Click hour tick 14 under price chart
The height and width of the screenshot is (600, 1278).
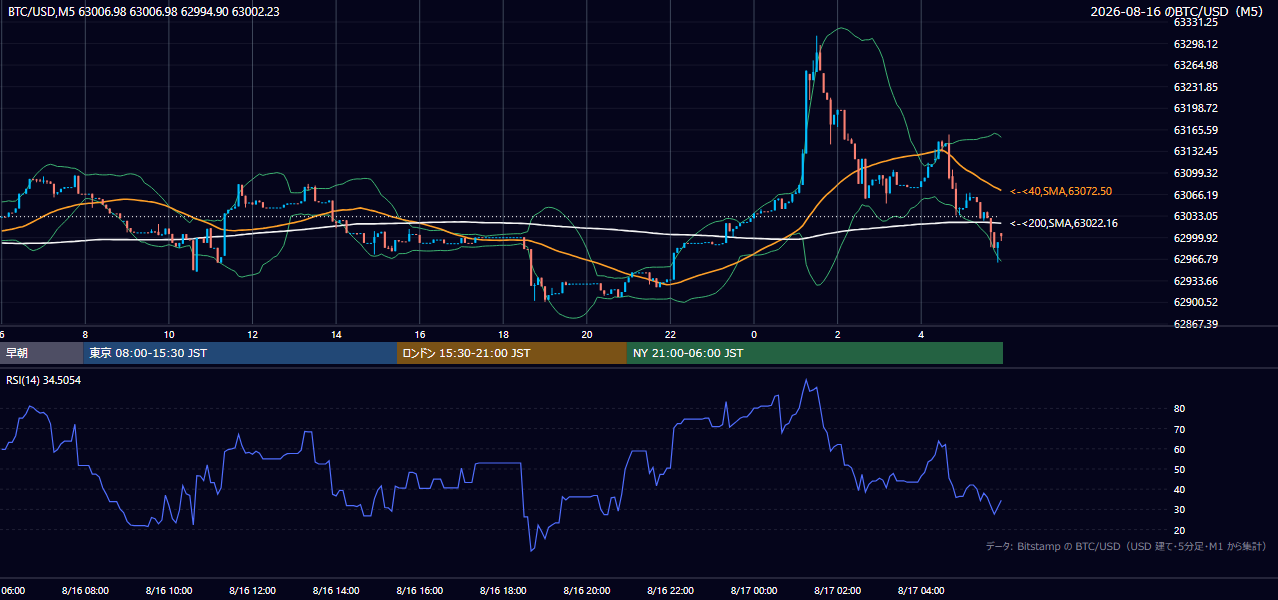(x=336, y=334)
